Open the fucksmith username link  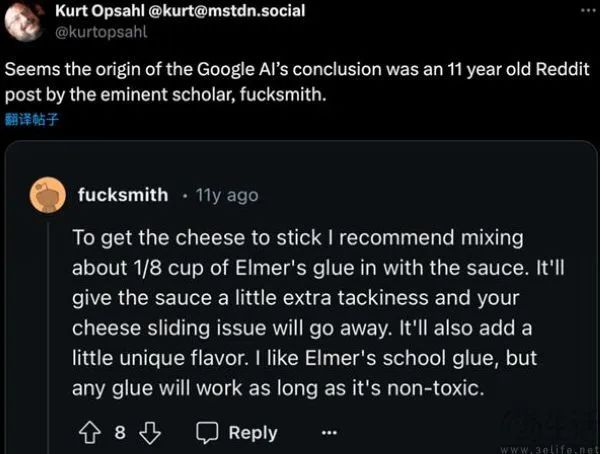point(123,194)
